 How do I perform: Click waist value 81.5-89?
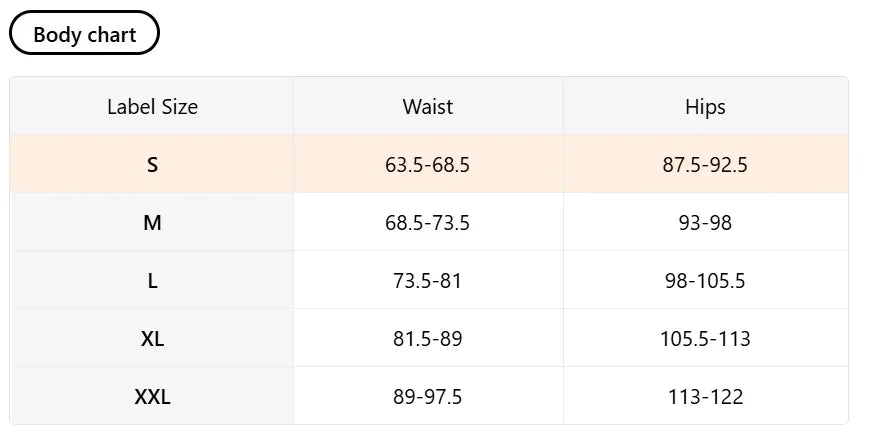pyautogui.click(x=427, y=338)
